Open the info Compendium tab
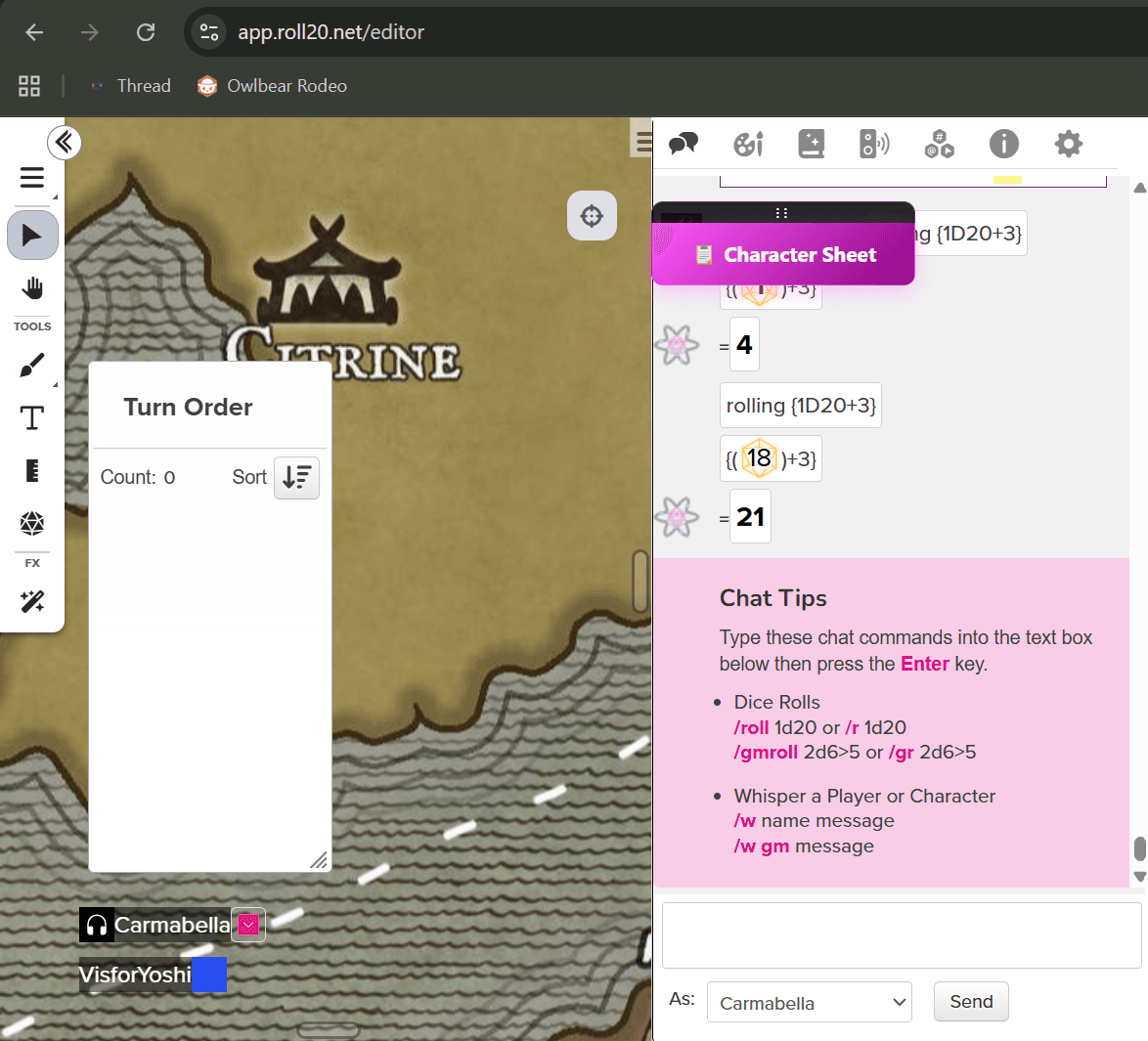 [x=1004, y=144]
